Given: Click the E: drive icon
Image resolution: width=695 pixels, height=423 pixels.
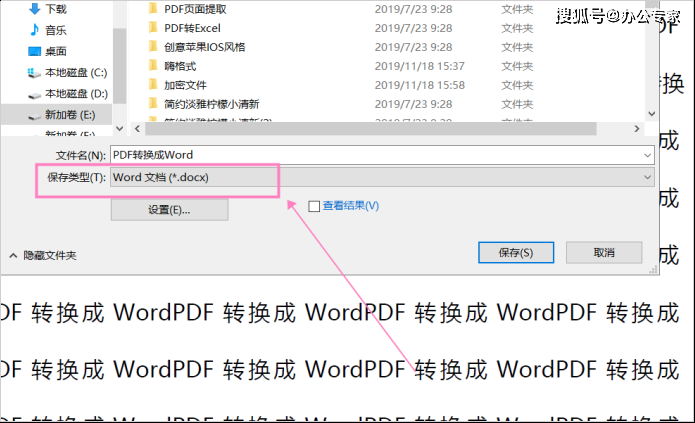Looking at the screenshot, I should pos(34,117).
